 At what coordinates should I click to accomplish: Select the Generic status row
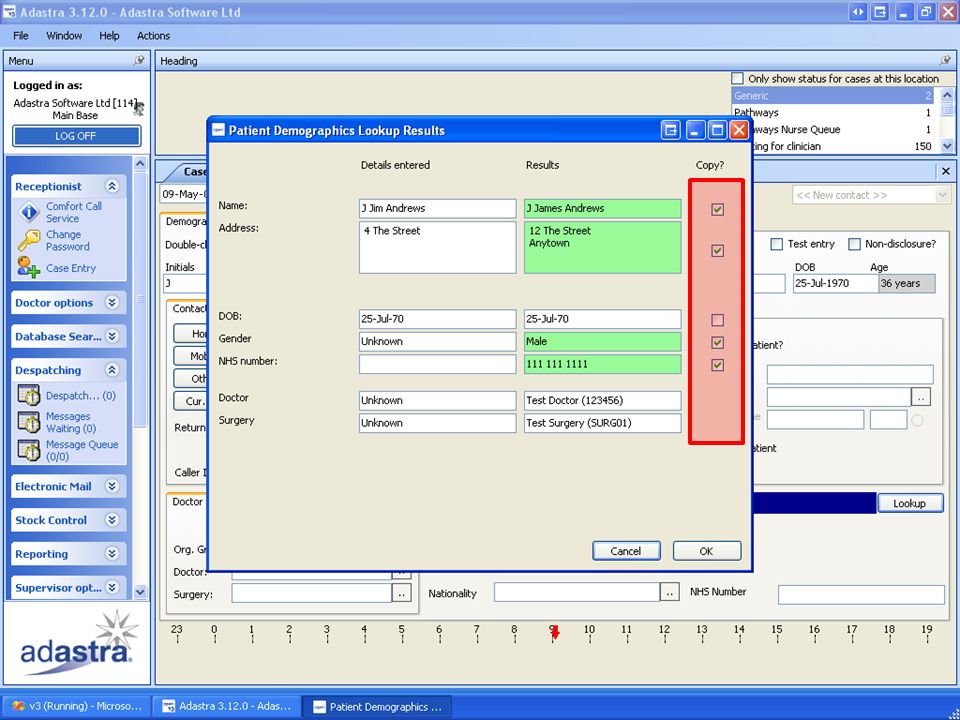[833, 96]
